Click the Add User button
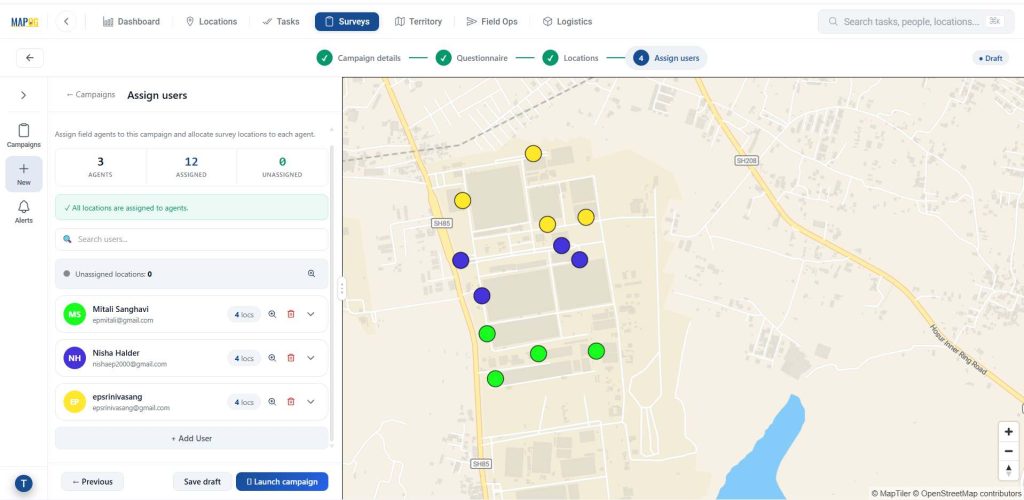The width and height of the screenshot is (1024, 500). (191, 438)
